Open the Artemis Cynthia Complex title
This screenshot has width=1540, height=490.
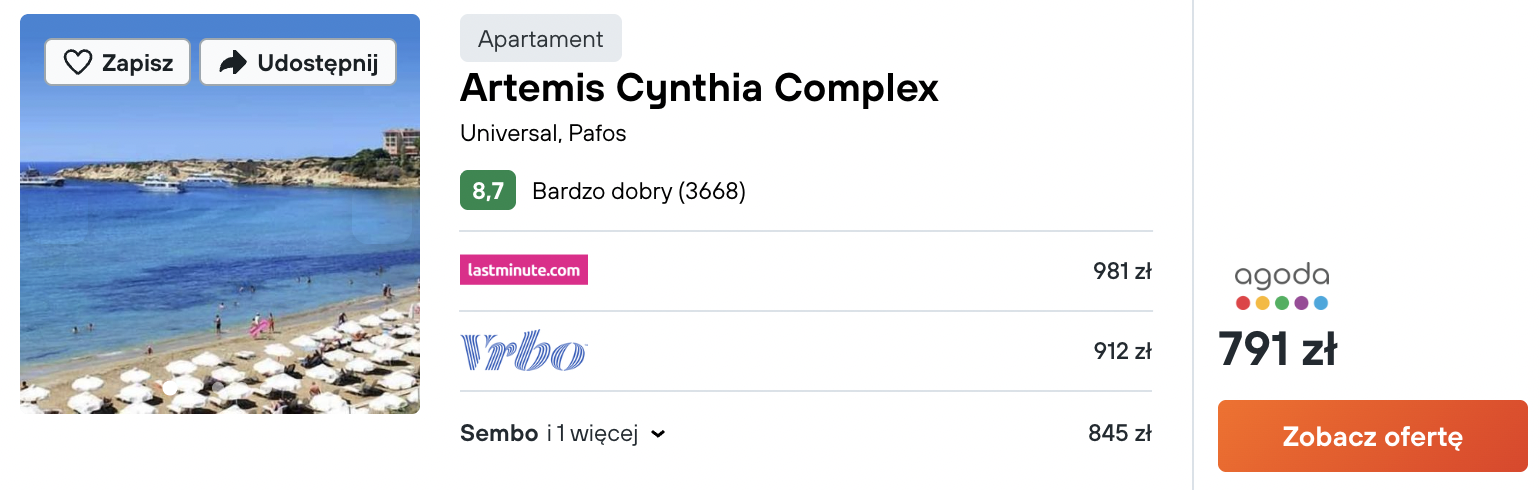[x=699, y=89]
